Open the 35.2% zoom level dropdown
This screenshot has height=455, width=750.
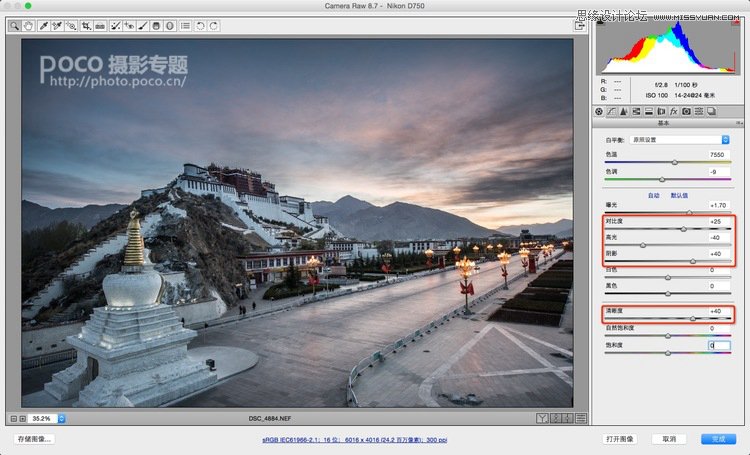pos(61,419)
